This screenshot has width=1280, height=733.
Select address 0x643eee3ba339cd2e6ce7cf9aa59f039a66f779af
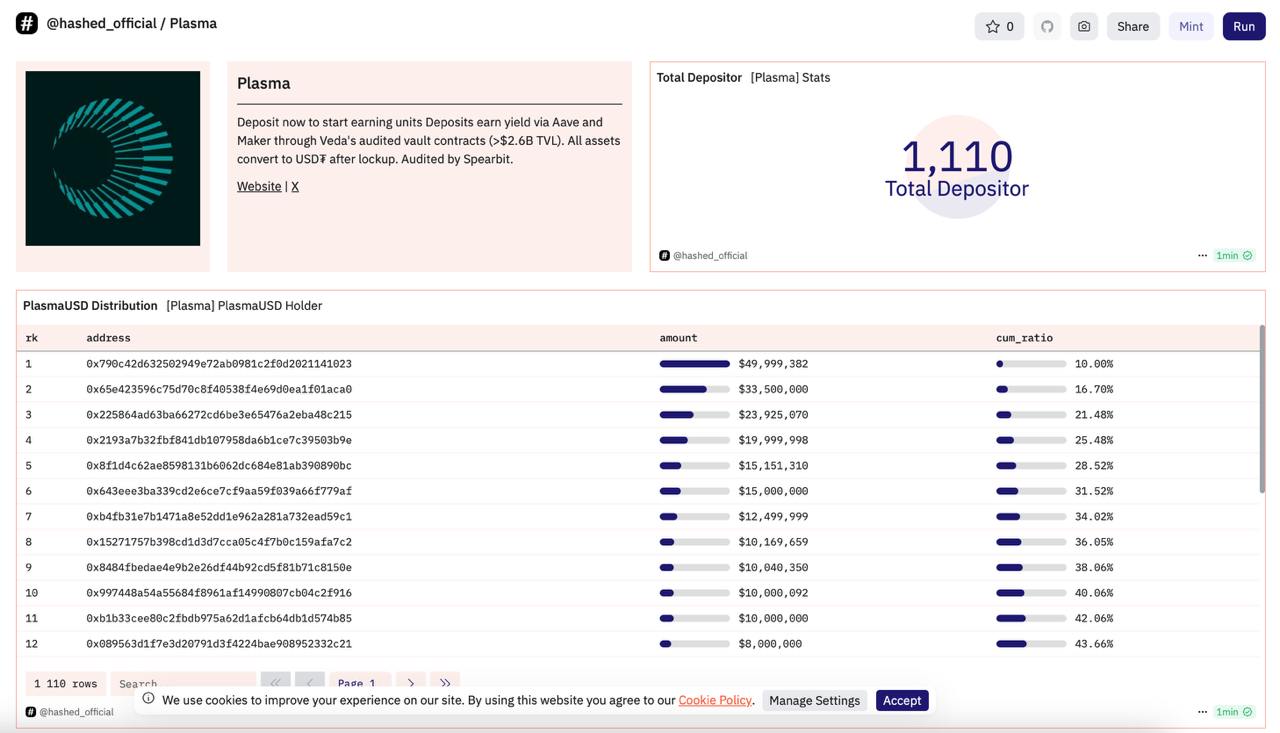(x=219, y=491)
